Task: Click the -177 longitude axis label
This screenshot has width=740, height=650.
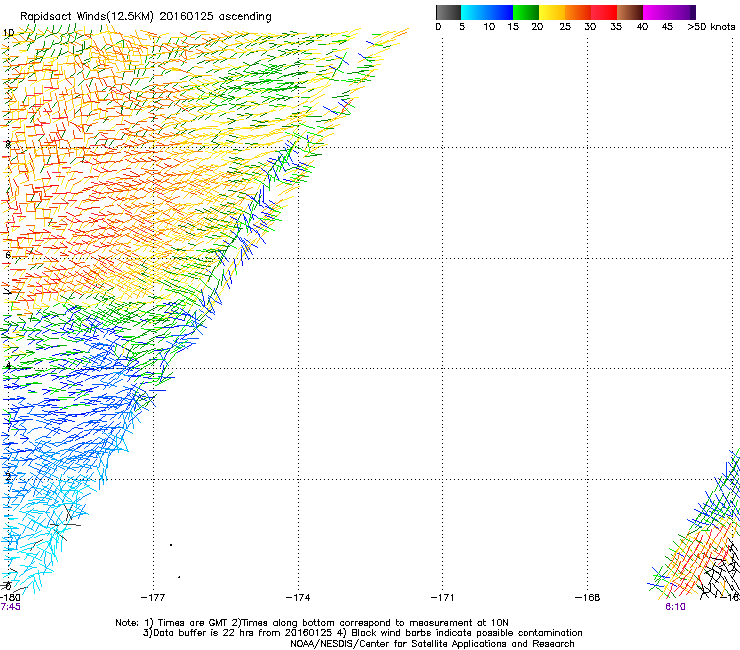Action: click(x=153, y=598)
